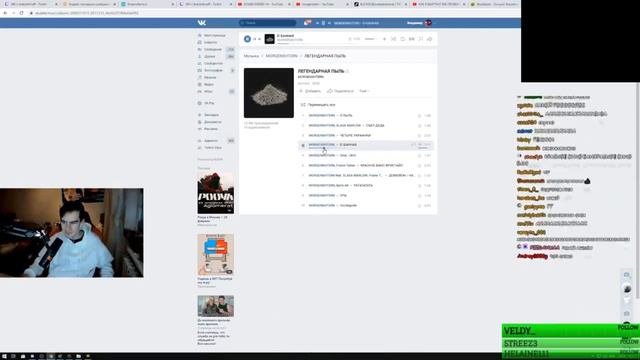Open the blue-orange armchair ad thumbnail

(216, 255)
